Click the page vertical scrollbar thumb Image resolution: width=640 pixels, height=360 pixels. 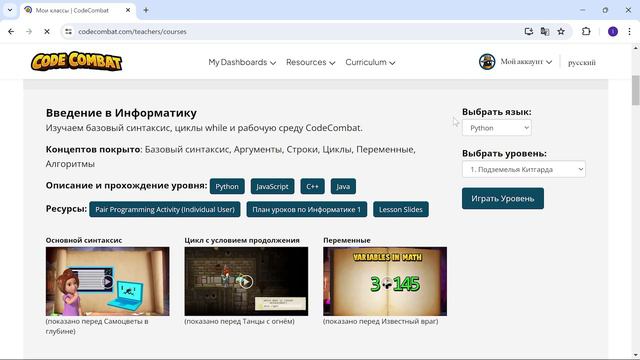point(636,90)
